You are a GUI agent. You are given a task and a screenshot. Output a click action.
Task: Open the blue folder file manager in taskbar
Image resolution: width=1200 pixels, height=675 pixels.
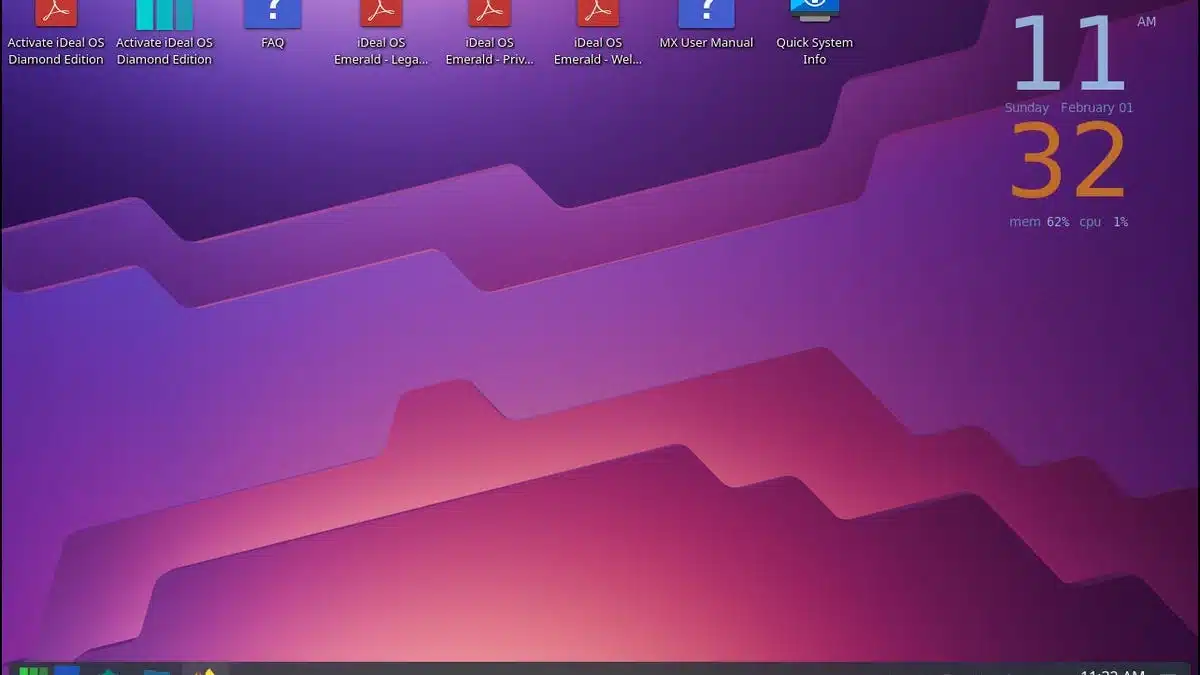[x=156, y=670]
